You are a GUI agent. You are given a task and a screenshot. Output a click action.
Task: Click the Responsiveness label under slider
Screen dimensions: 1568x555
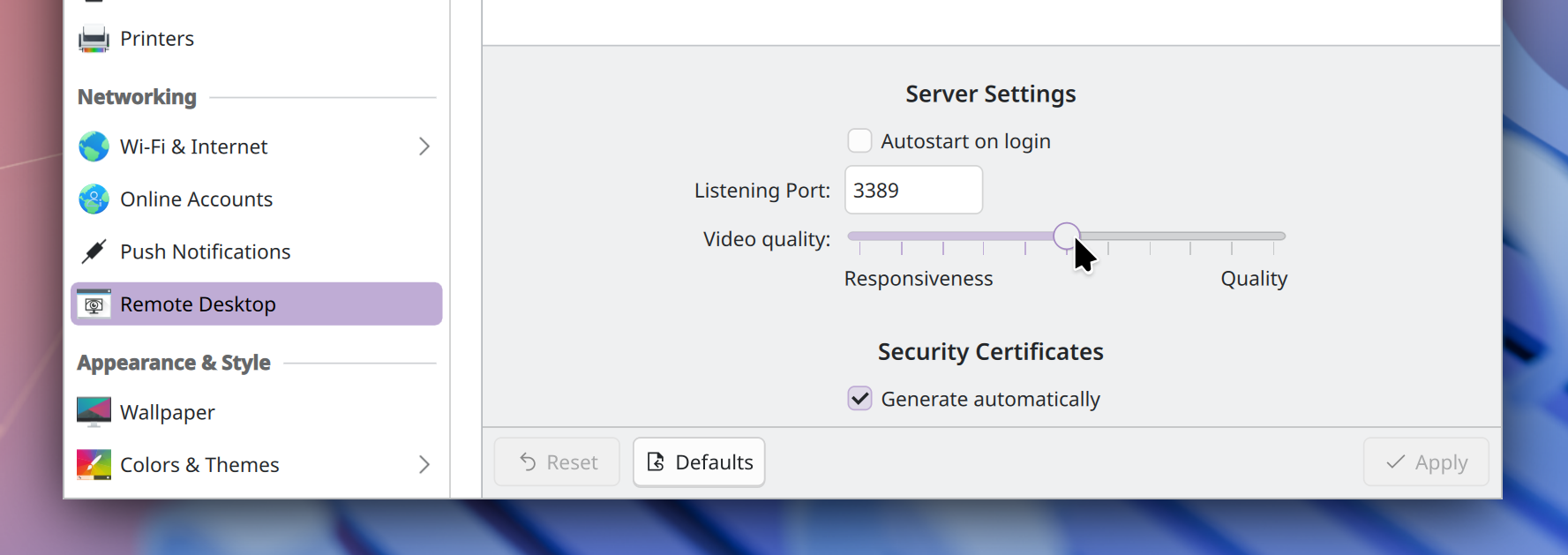[x=919, y=279]
